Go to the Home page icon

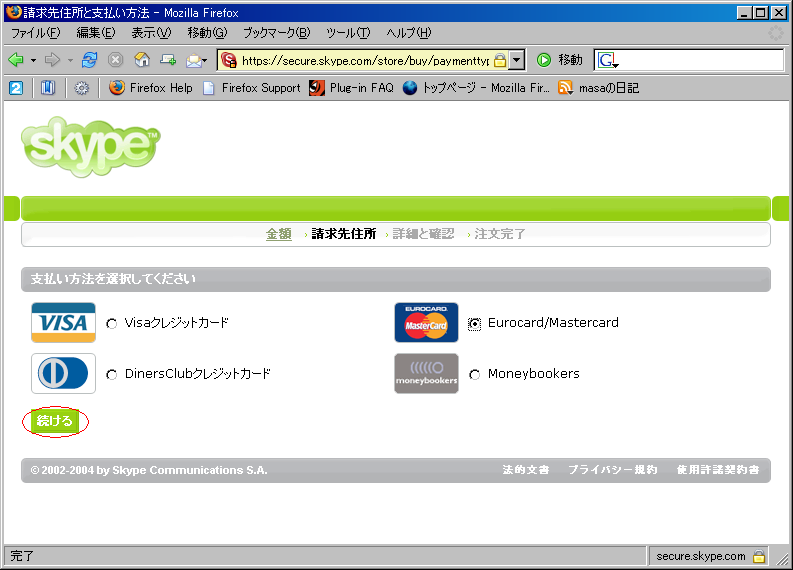coord(142,60)
